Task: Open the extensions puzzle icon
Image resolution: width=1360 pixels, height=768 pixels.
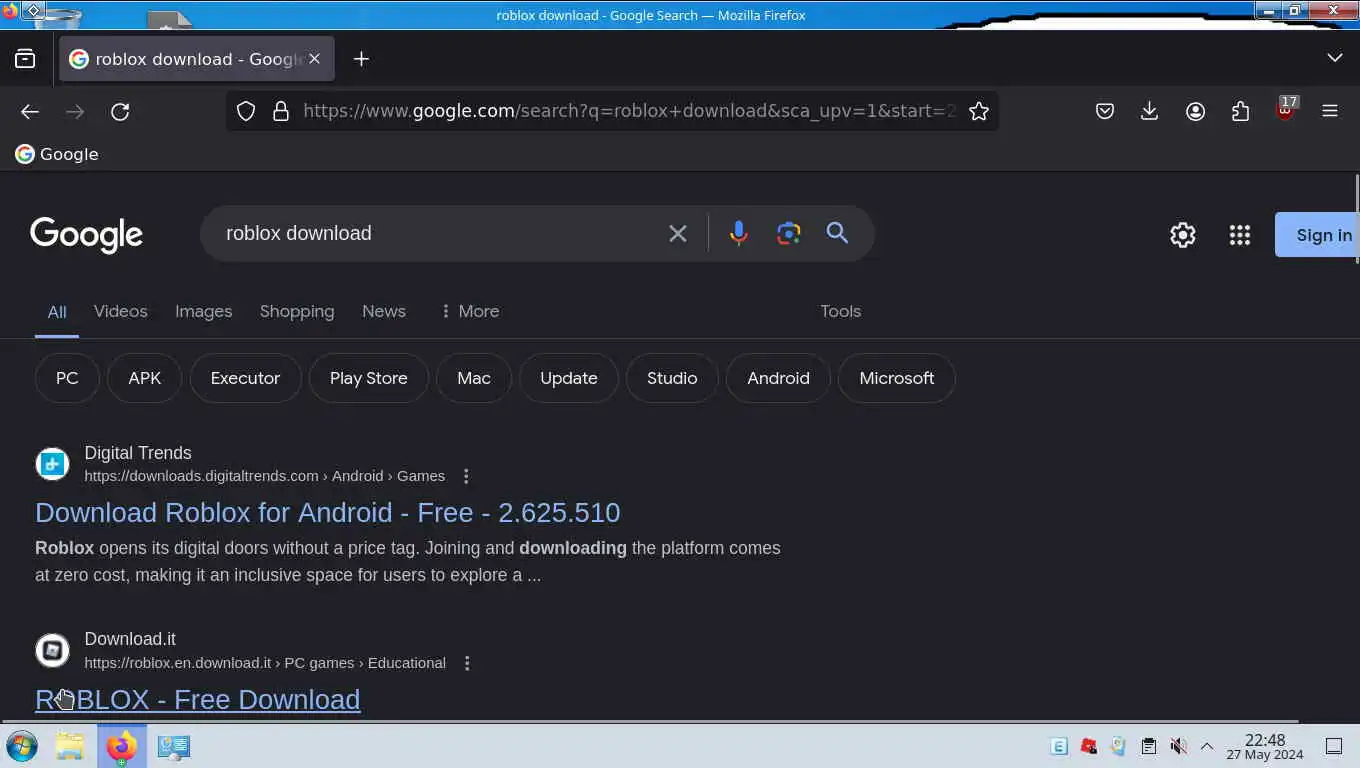Action: point(1240,111)
